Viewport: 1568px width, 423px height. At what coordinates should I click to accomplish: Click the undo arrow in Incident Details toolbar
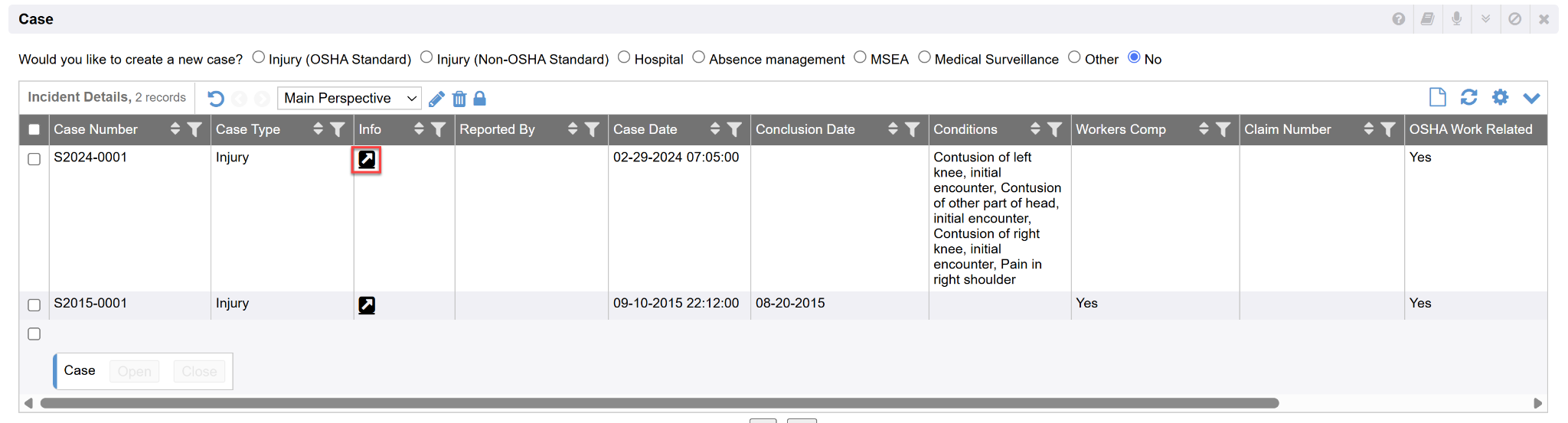coord(216,99)
